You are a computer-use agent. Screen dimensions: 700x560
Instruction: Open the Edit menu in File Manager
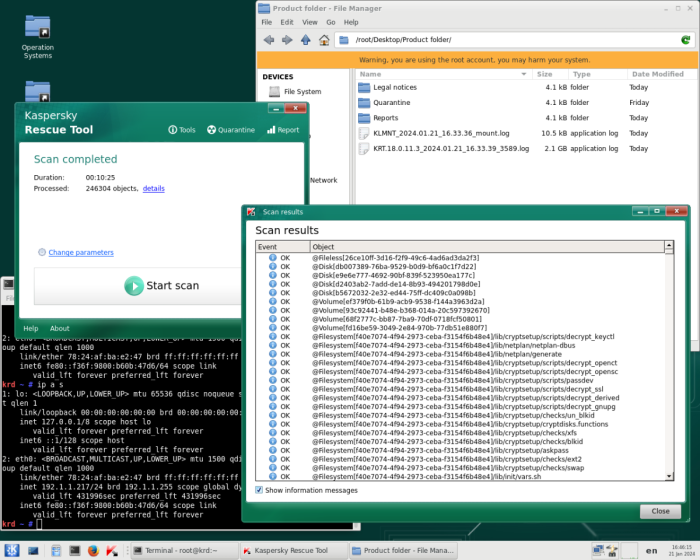point(287,22)
